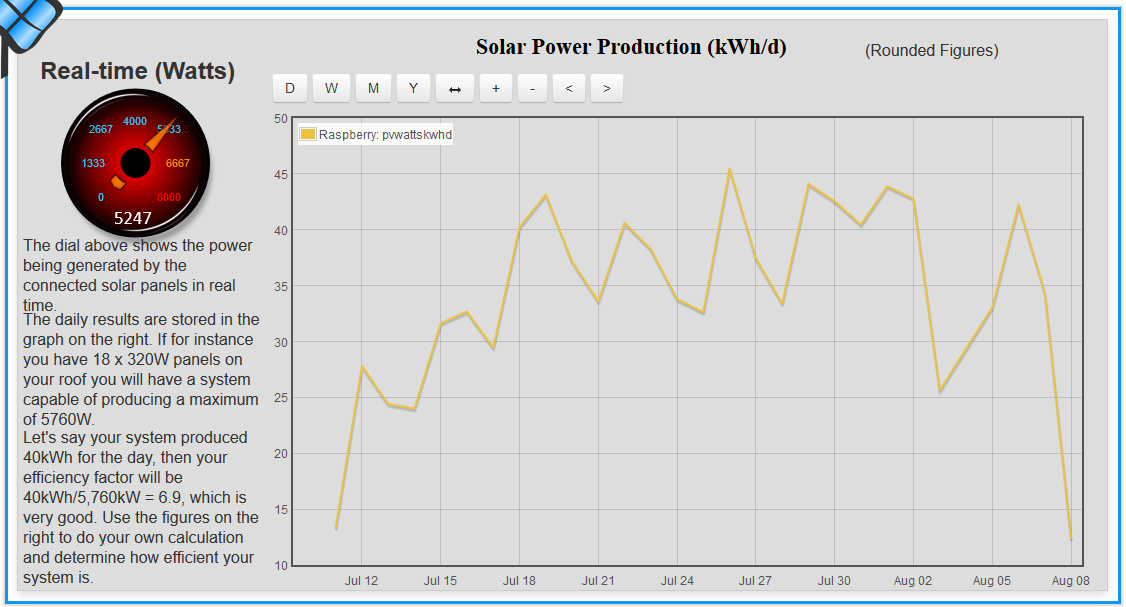Screen dimensions: 1126x607
Task: Click the 'Aug 02' axis label
Action: [x=913, y=580]
